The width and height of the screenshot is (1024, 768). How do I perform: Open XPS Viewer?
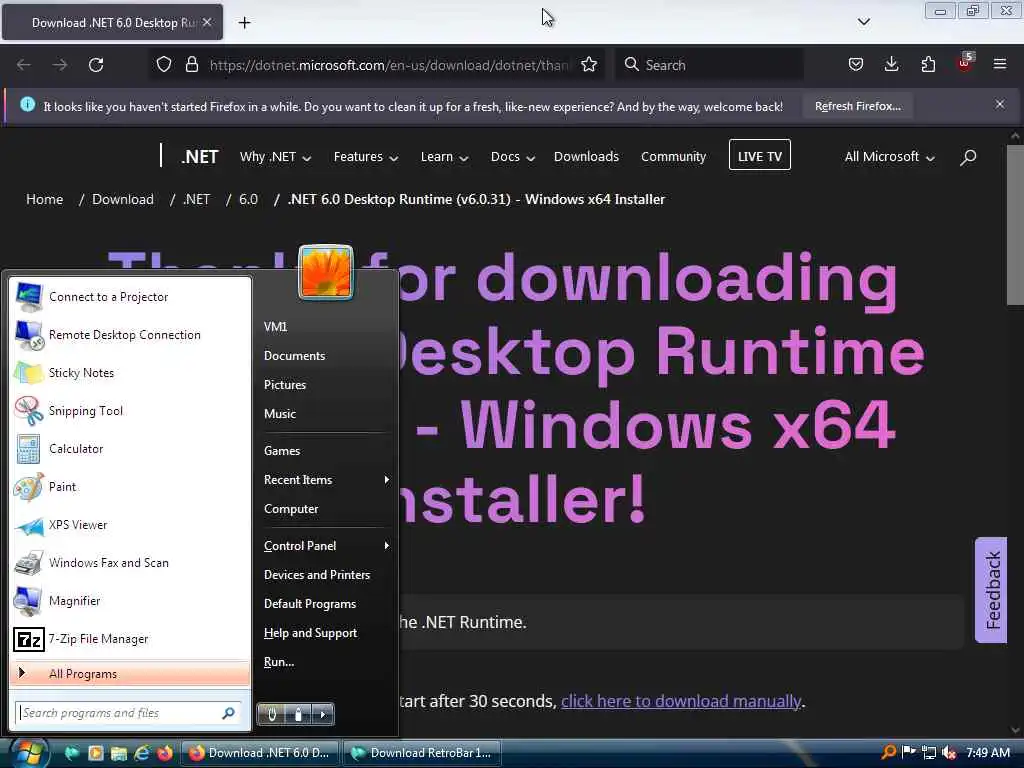pyautogui.click(x=130, y=524)
